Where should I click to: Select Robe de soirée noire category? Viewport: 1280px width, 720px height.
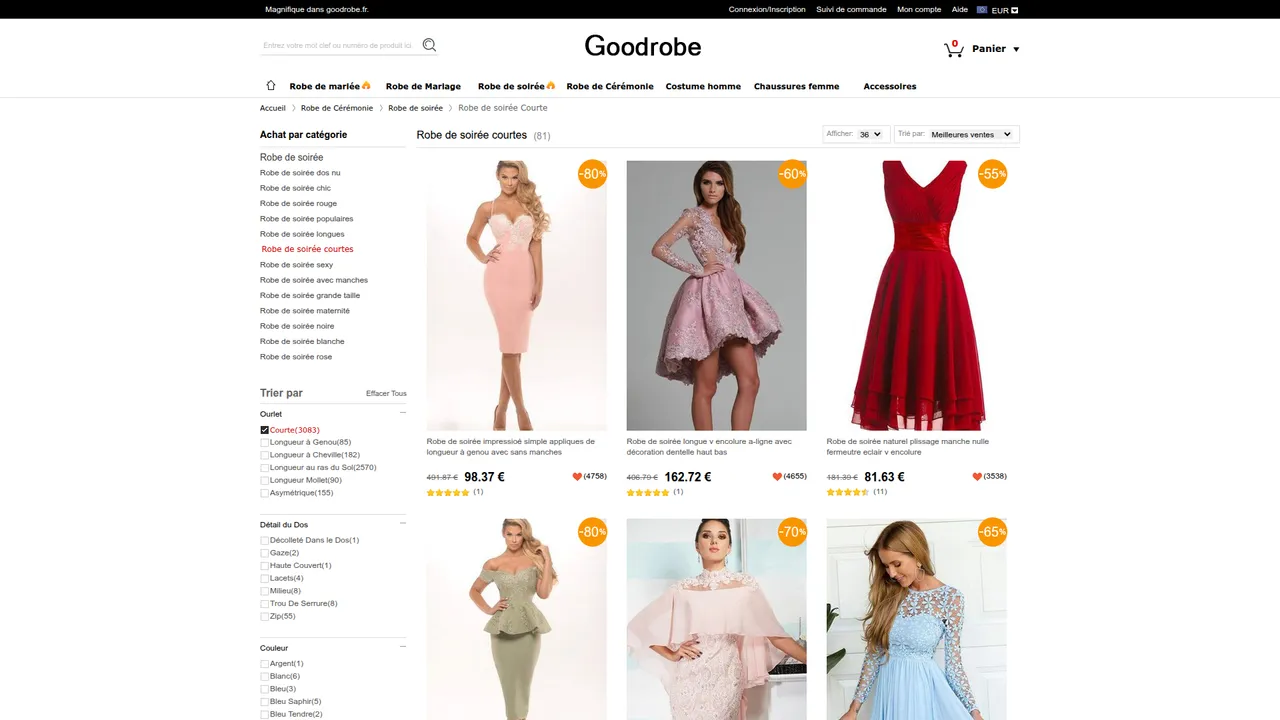click(x=297, y=326)
